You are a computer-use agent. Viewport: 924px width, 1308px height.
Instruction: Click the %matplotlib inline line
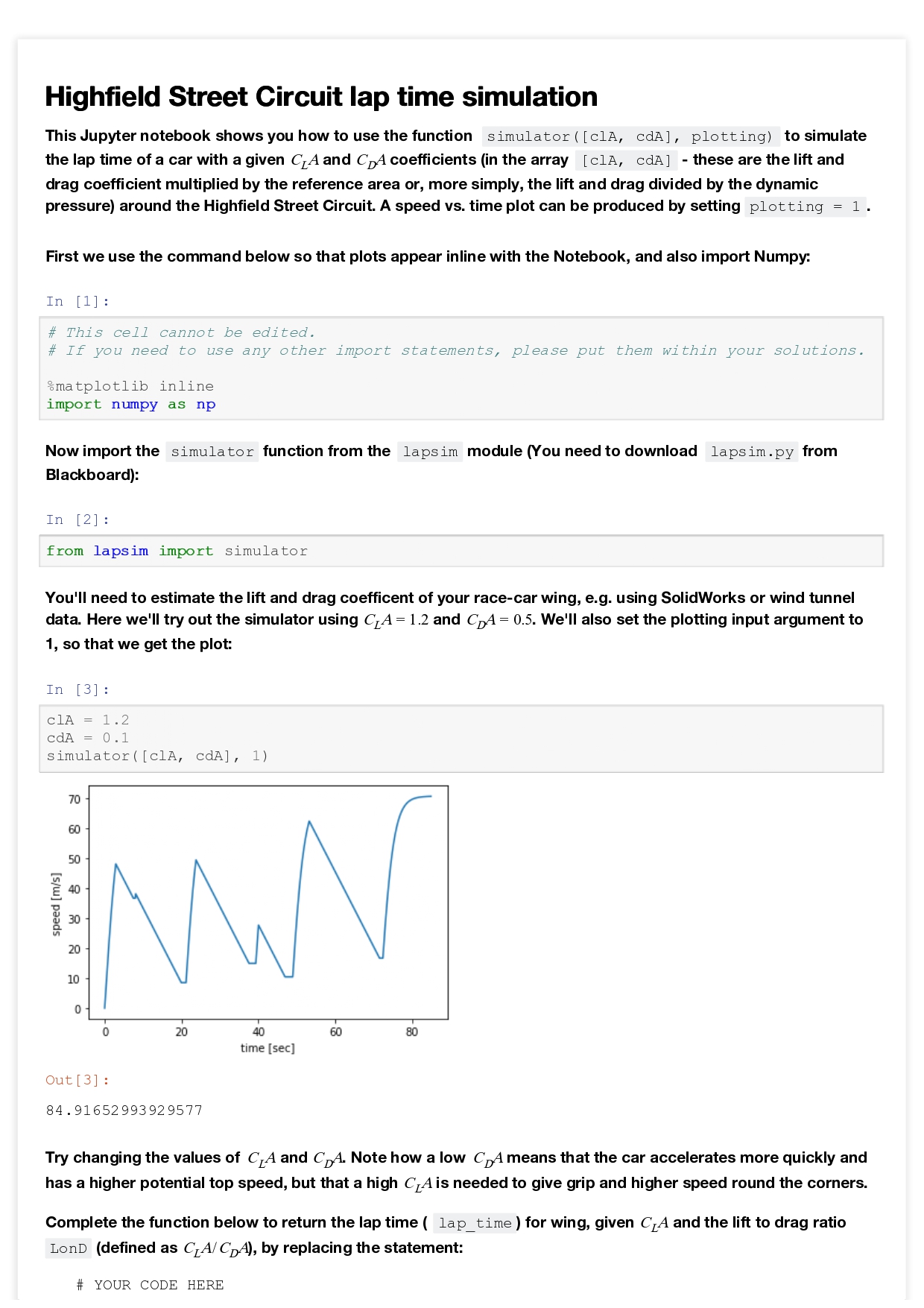coord(130,386)
